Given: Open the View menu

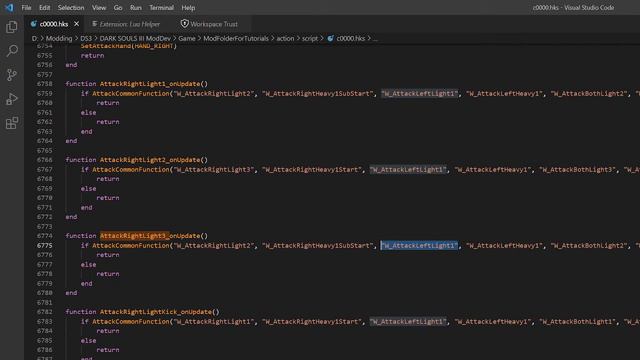Looking at the screenshot, I should click(x=99, y=8).
